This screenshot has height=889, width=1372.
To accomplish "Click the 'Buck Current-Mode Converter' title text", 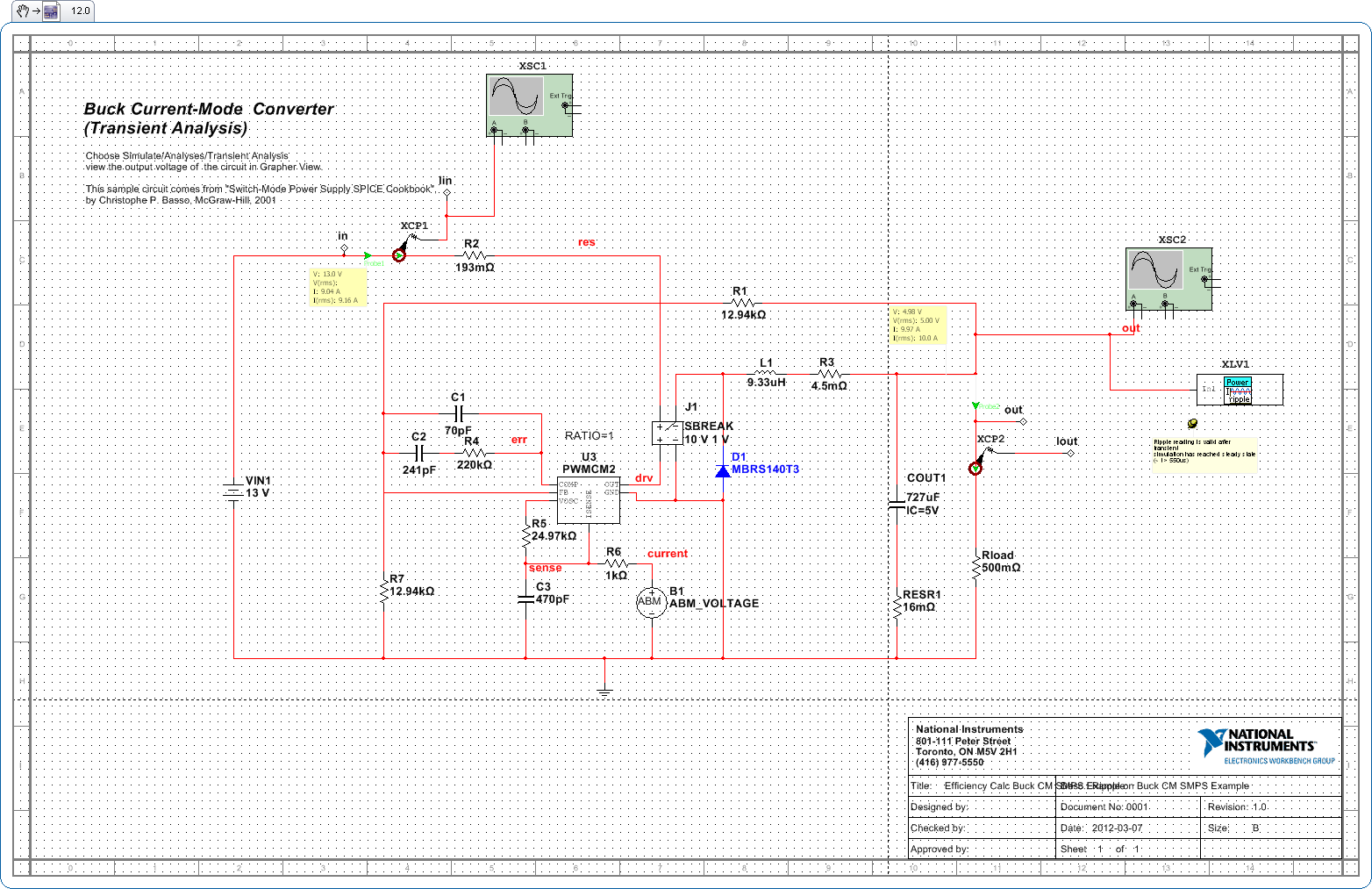I will pyautogui.click(x=209, y=109).
